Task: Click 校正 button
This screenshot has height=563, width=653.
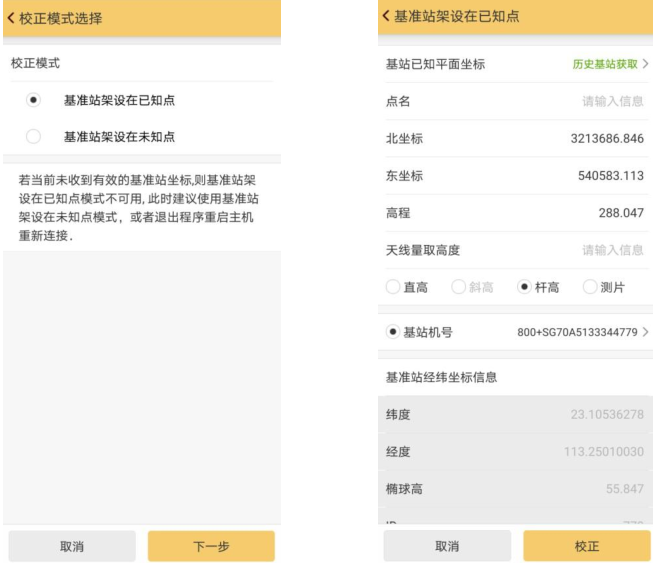Action: [586, 546]
